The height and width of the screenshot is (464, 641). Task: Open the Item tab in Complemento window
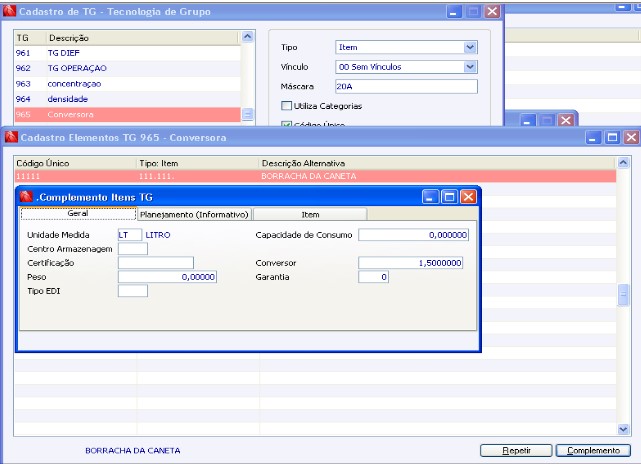[310, 214]
